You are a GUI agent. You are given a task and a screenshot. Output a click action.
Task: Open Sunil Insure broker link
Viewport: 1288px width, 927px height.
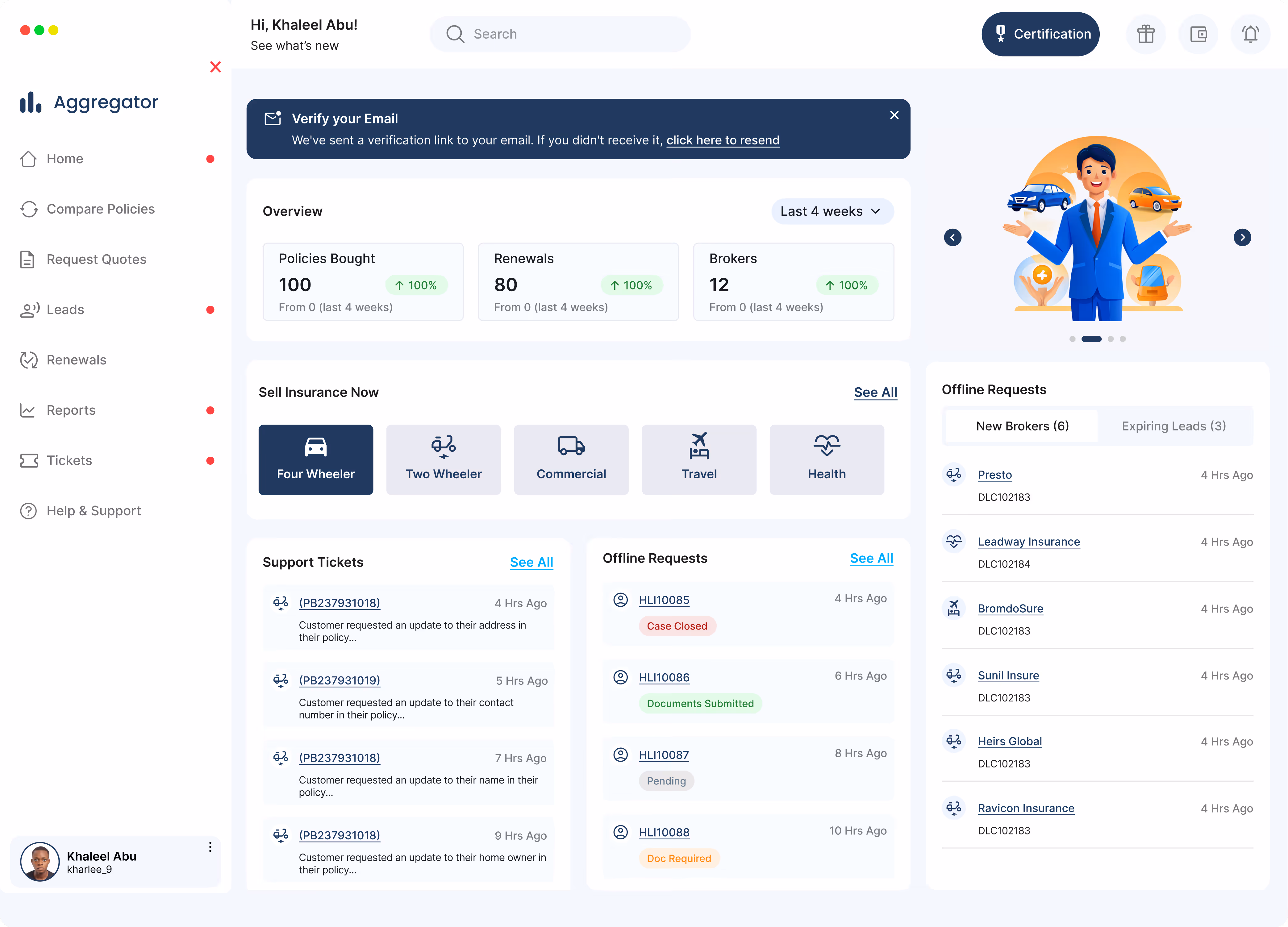tap(1009, 676)
